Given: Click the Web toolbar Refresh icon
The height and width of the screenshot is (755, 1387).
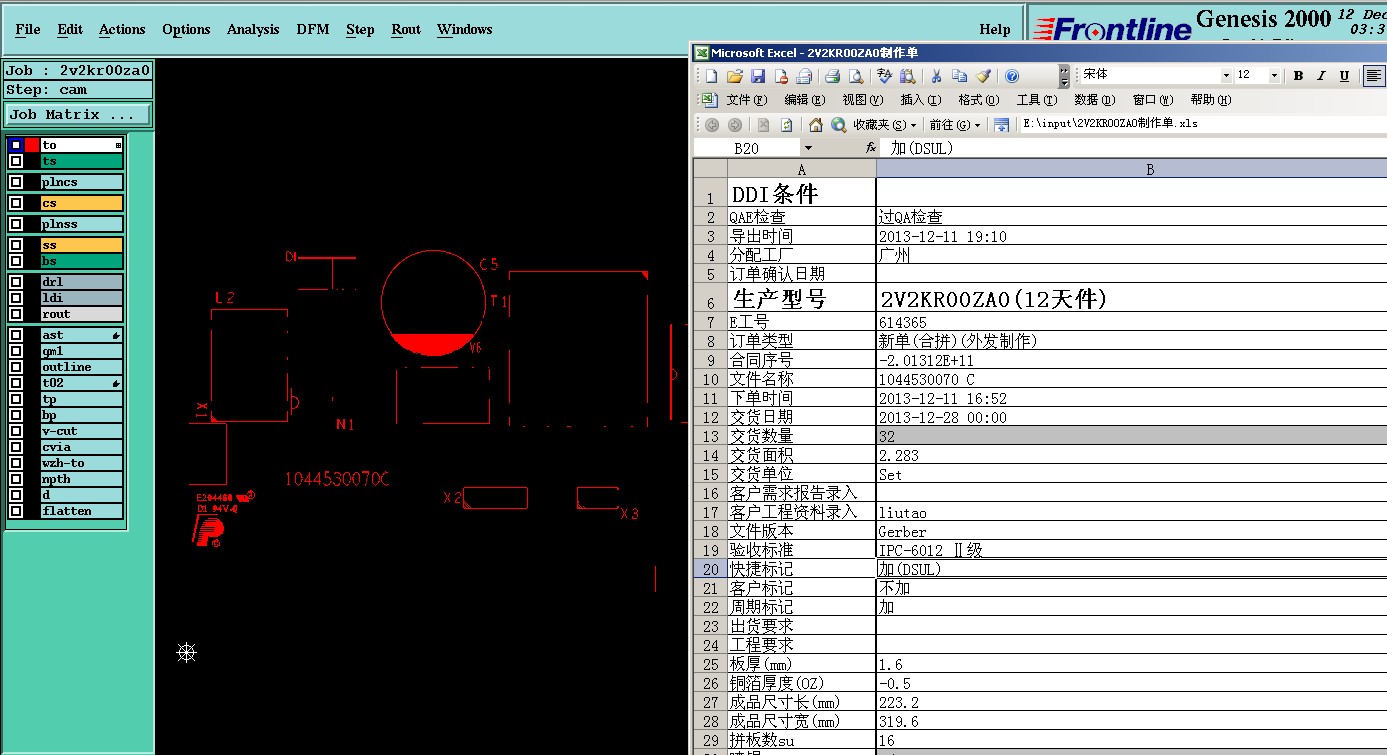Looking at the screenshot, I should click(x=786, y=125).
